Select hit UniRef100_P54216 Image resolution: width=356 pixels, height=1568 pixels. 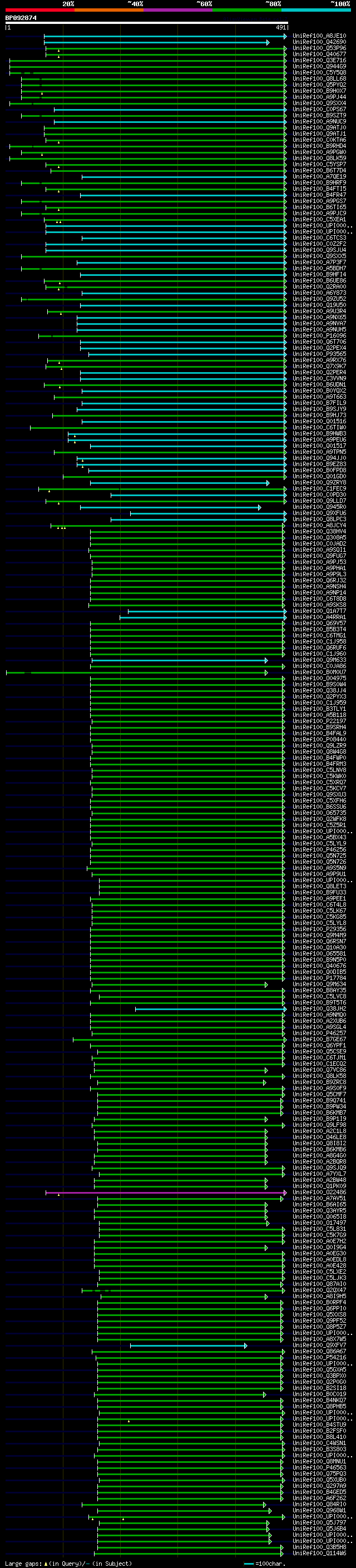click(x=319, y=1357)
